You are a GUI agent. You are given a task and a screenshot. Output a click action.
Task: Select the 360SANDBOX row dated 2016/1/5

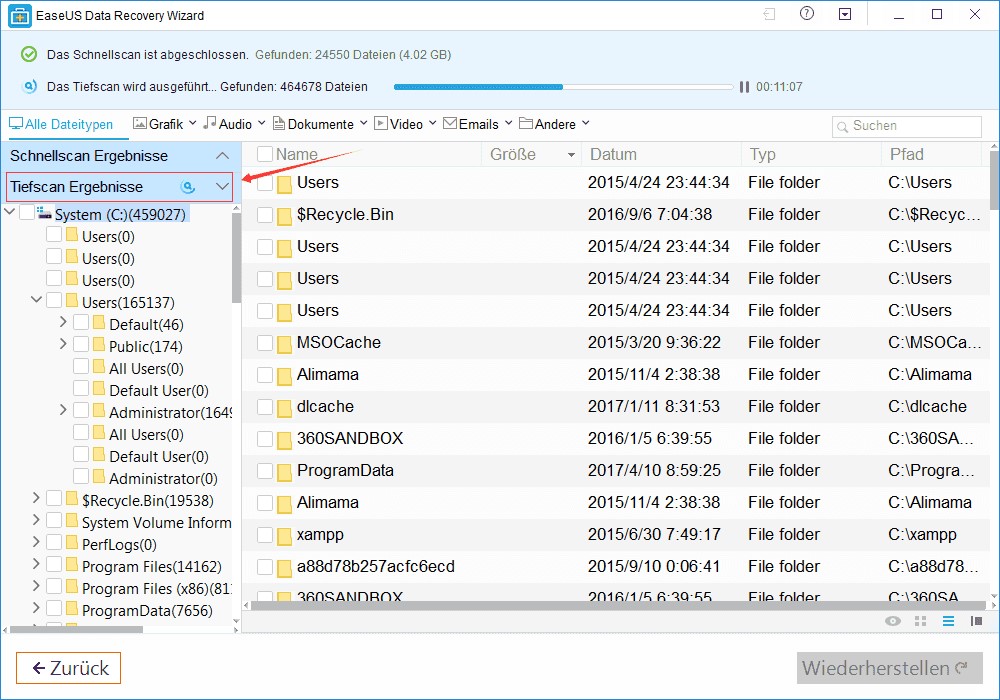[615, 439]
